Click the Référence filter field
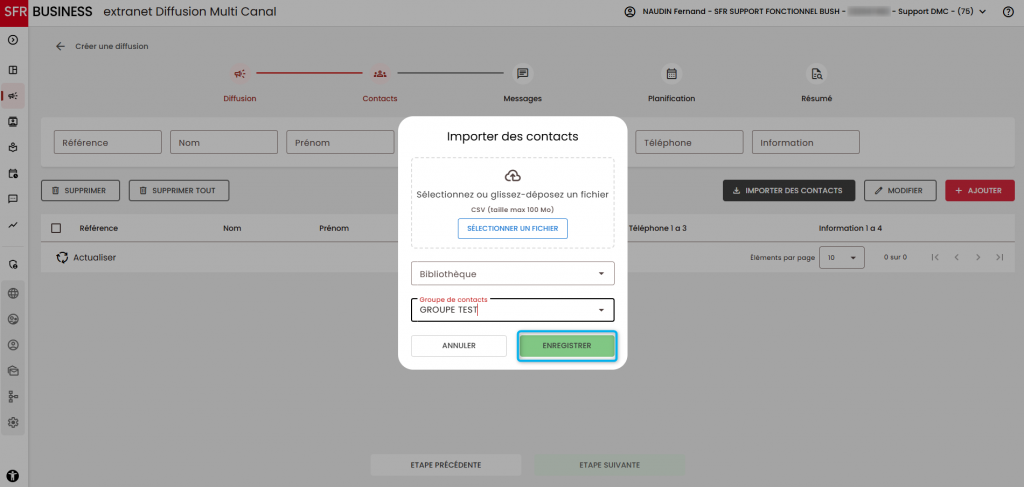The width and height of the screenshot is (1024, 487). (108, 142)
